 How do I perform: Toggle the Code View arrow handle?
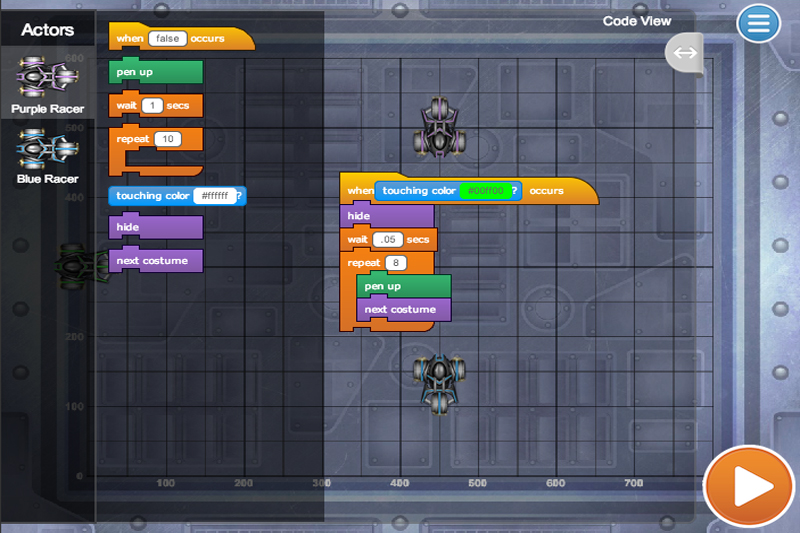684,53
